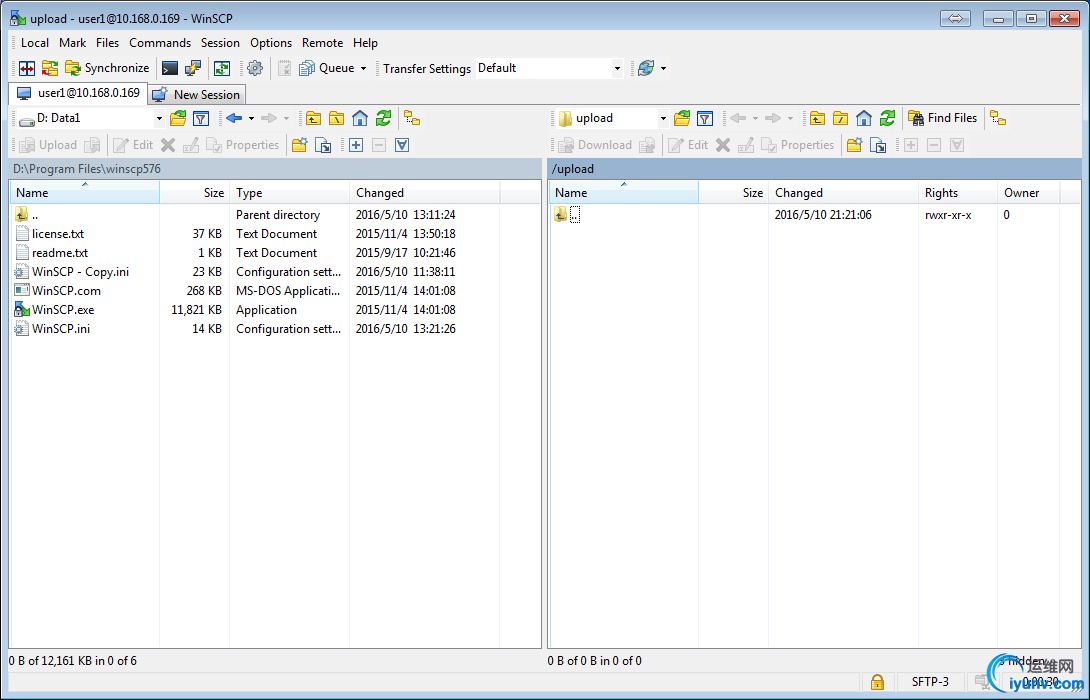
Task: Select WinSCP.exe file
Action: (63, 310)
